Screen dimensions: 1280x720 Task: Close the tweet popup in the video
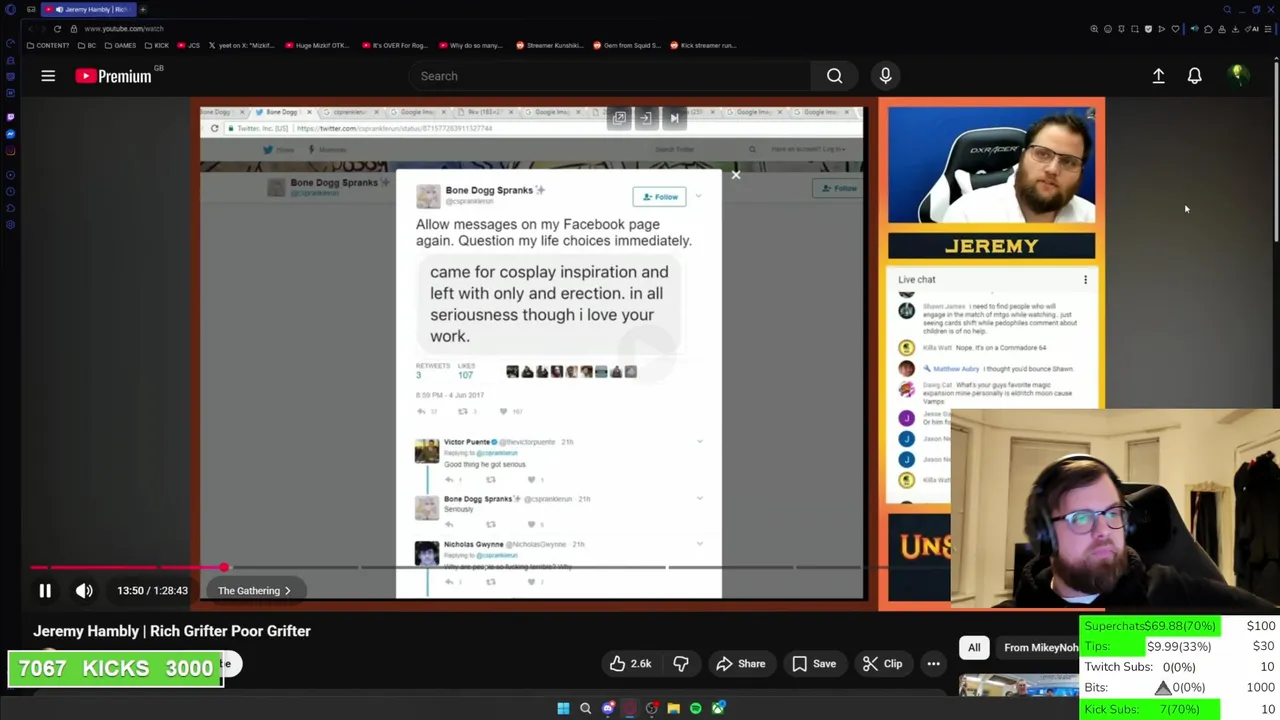pyautogui.click(x=736, y=176)
